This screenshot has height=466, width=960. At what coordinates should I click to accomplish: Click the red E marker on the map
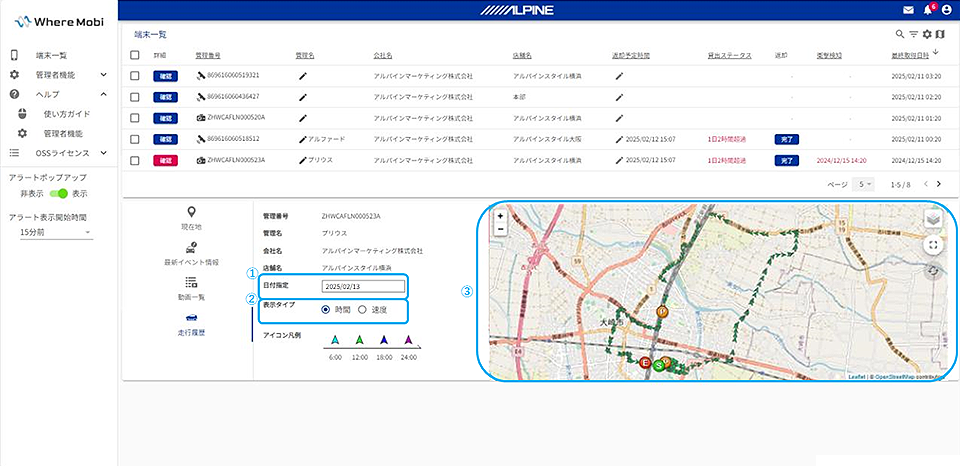click(x=645, y=363)
